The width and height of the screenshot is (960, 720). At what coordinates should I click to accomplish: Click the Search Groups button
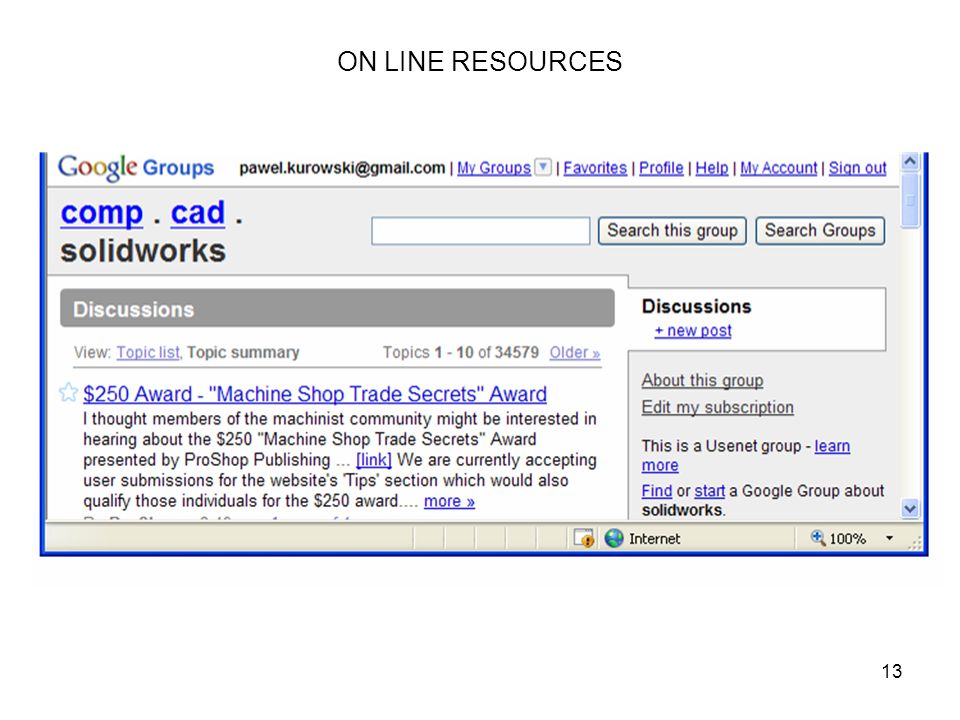(x=820, y=231)
